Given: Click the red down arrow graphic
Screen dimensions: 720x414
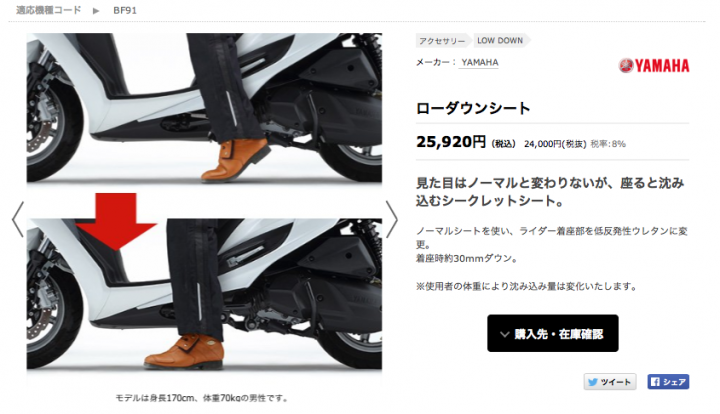Looking at the screenshot, I should pos(116,221).
